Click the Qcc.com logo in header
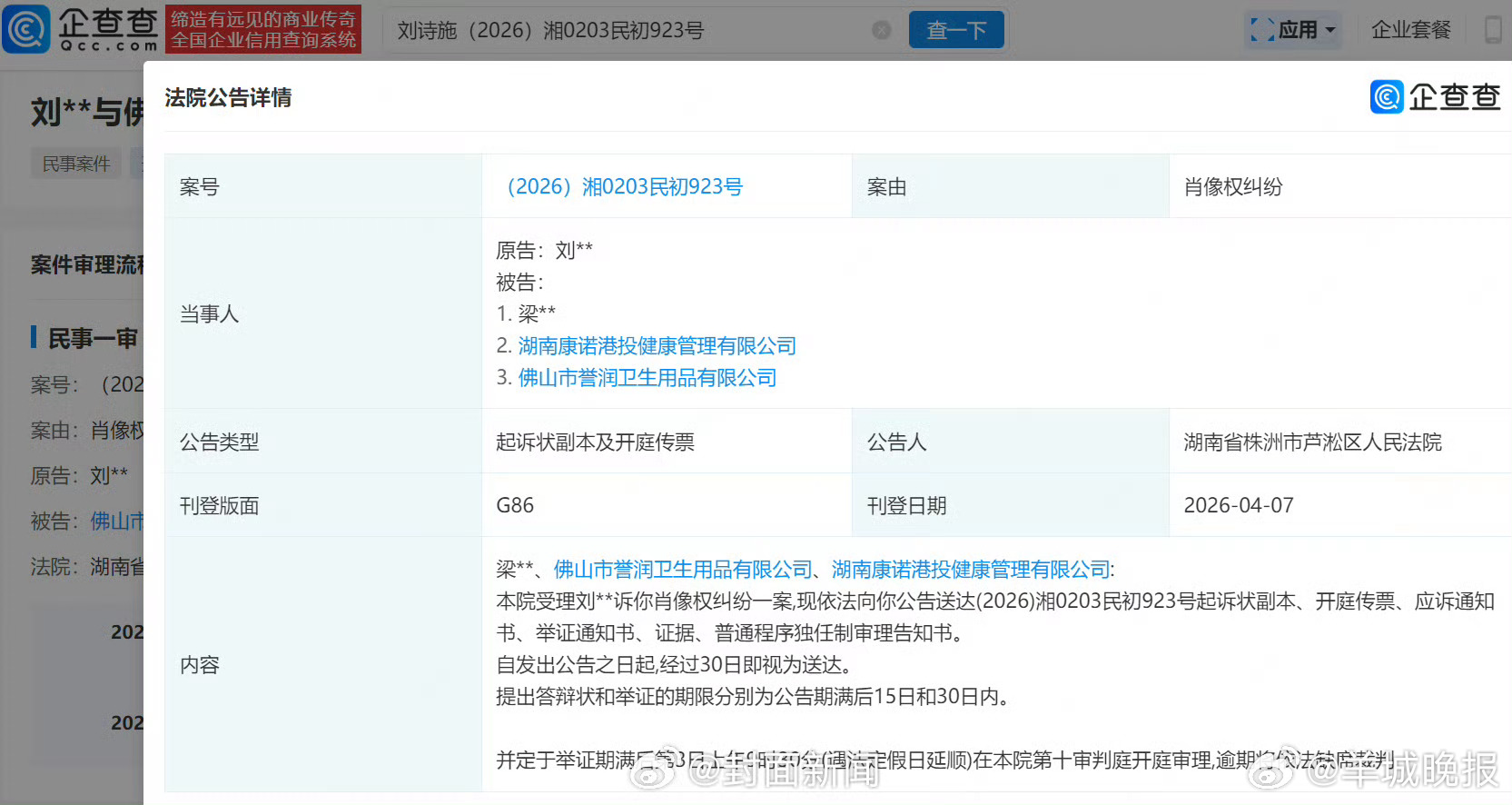 (x=81, y=29)
